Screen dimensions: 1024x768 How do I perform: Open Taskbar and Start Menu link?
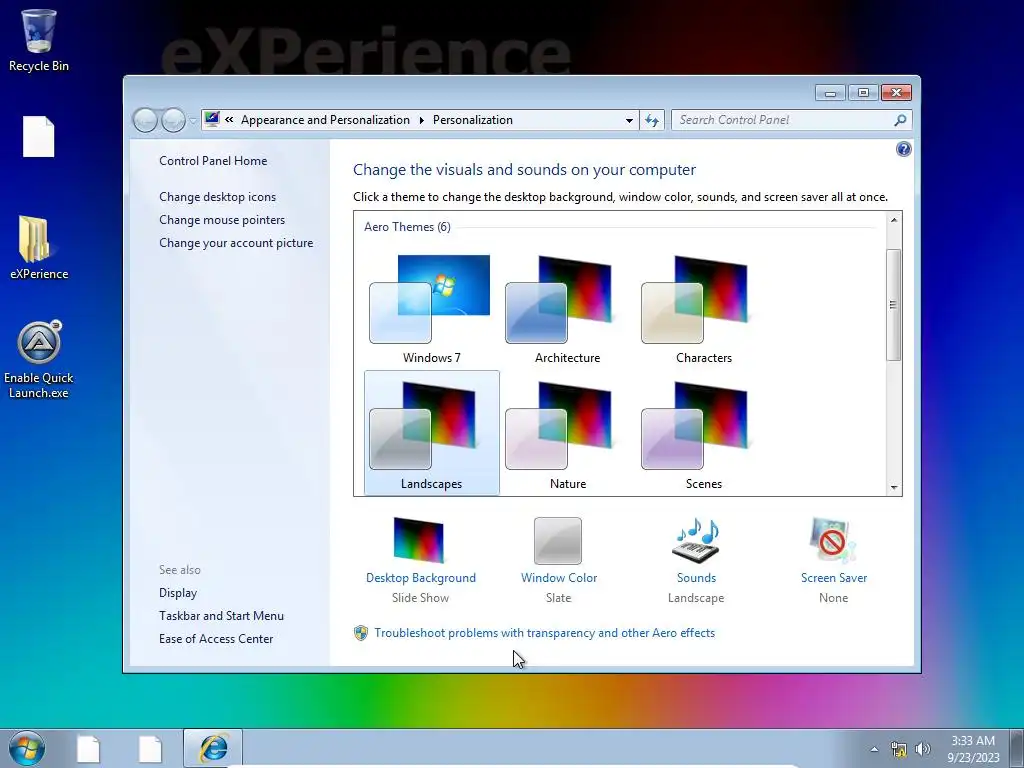(221, 615)
